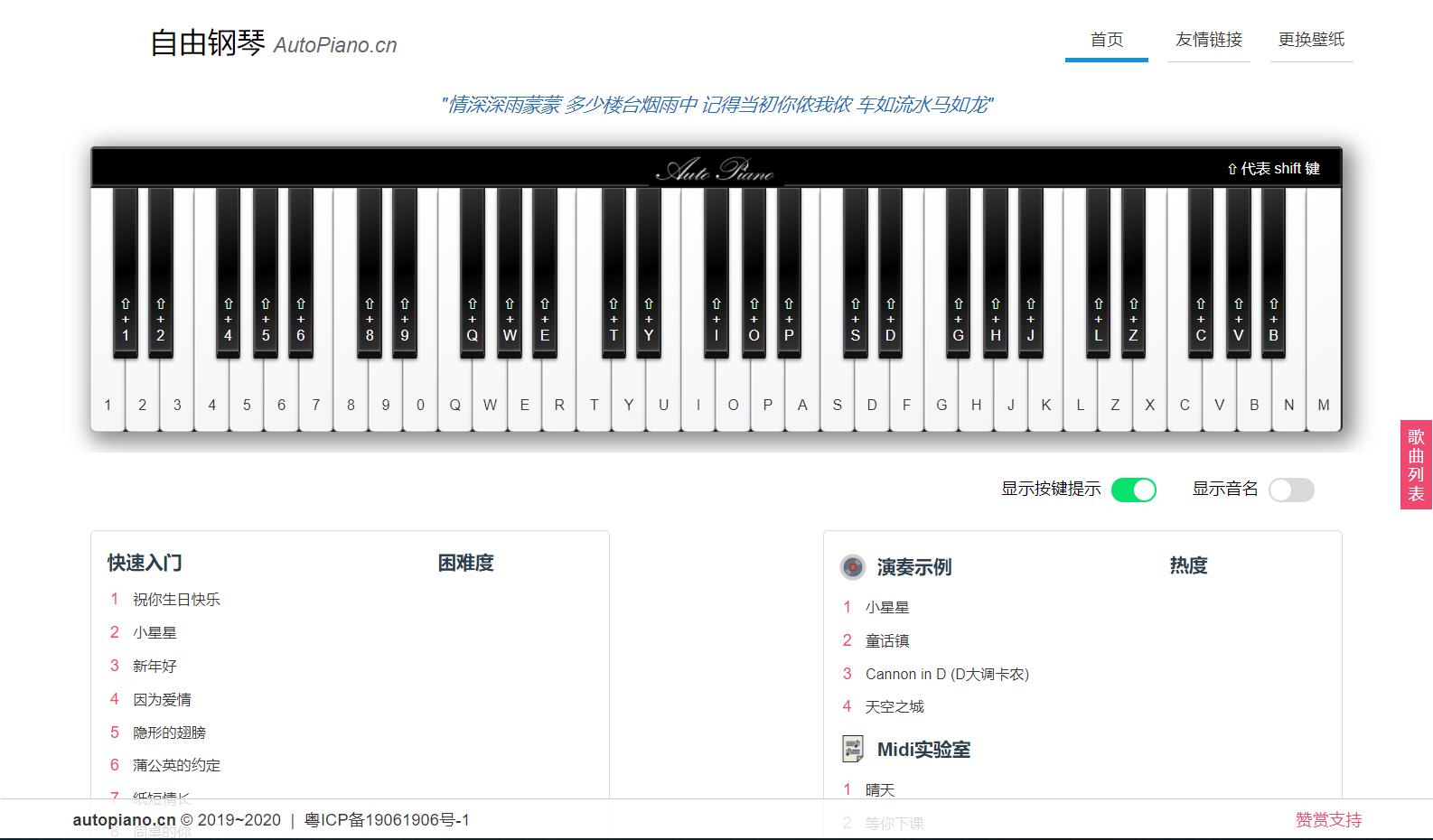Play the white key labeled 1
The image size is (1433, 840).
click(108, 397)
